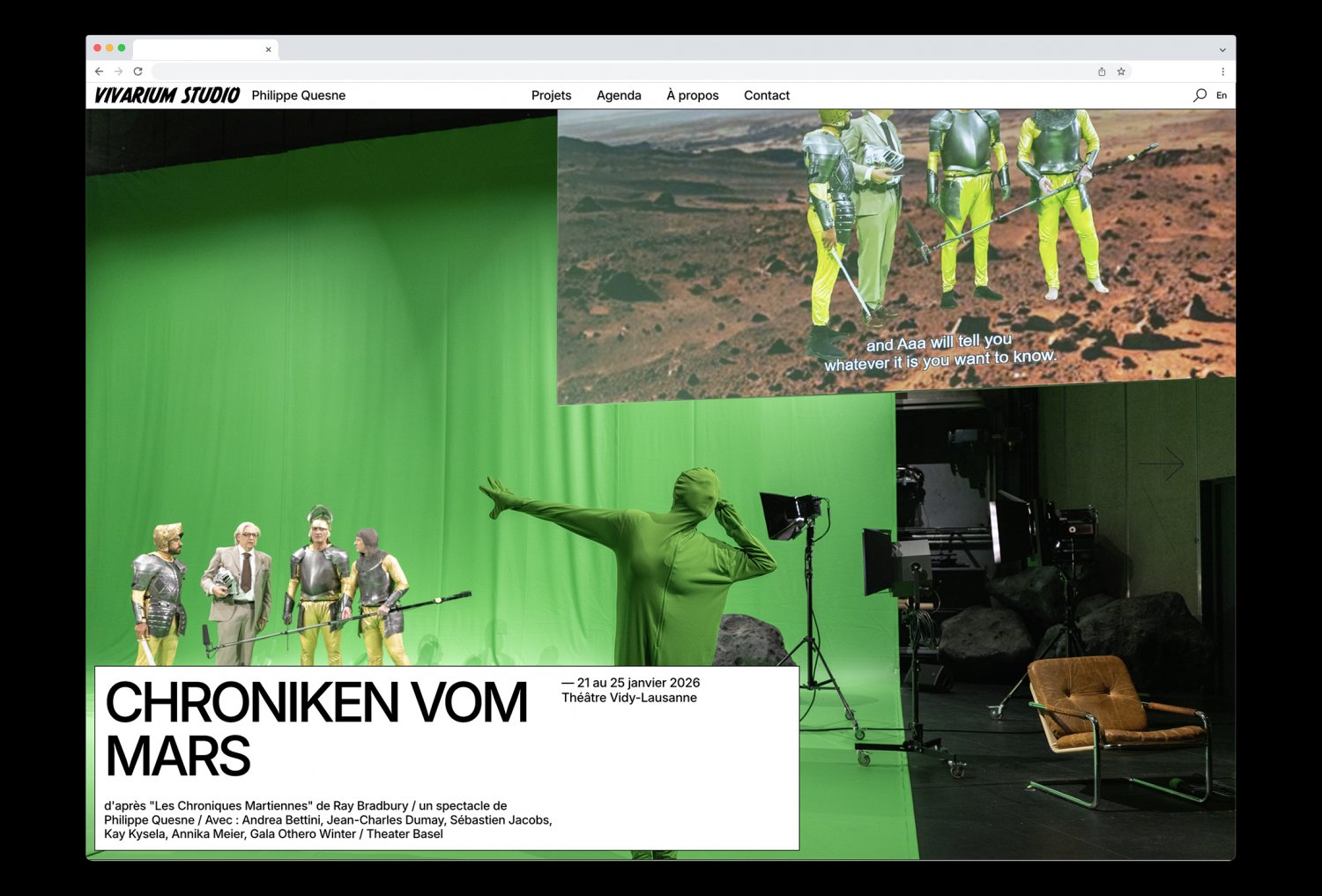Screen dimensions: 1322x896
Task: Click 'Théâtre Vidy-Lausanne' venue text
Action: click(x=629, y=698)
